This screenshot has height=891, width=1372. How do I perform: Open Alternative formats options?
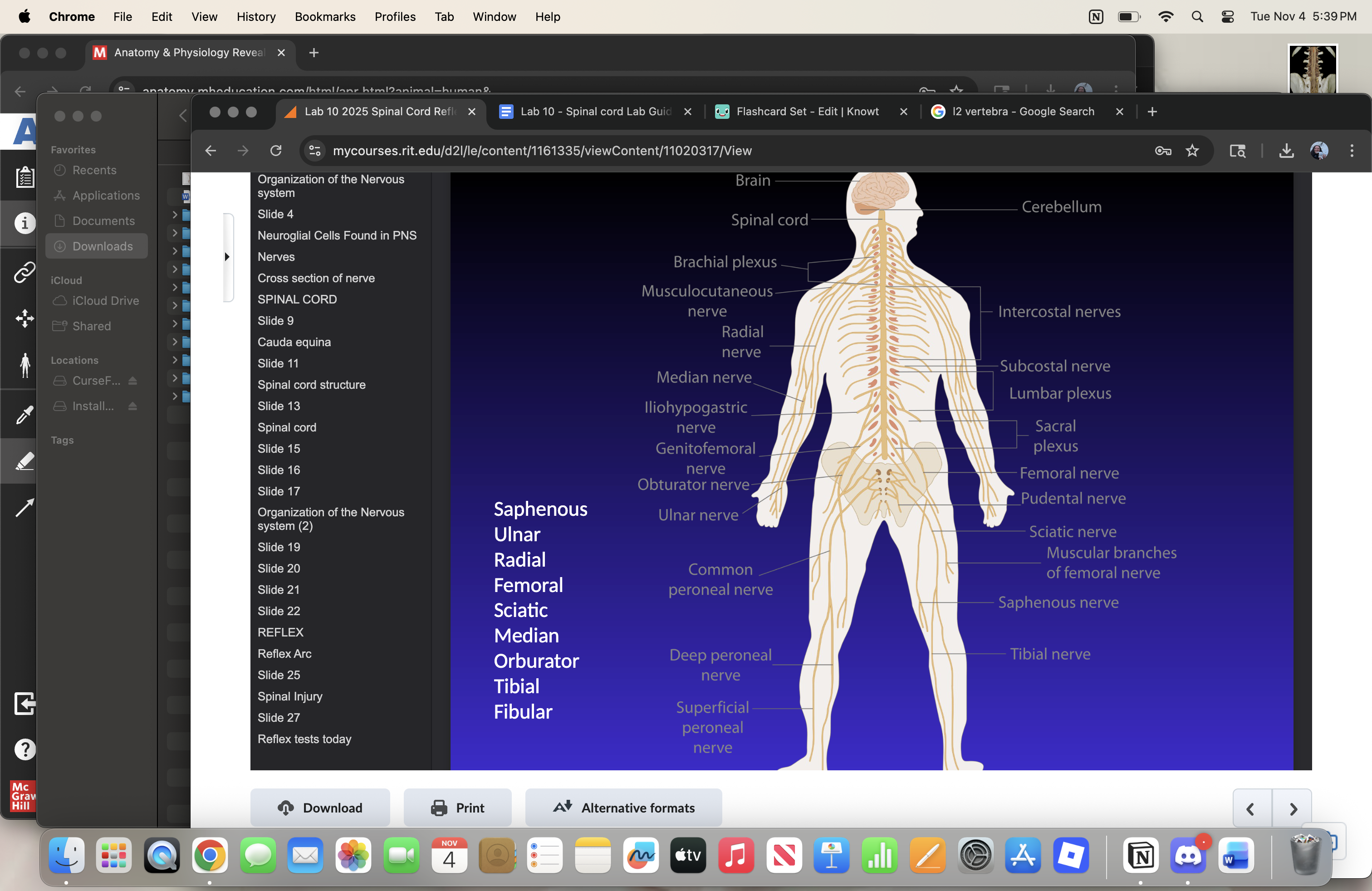click(x=624, y=808)
